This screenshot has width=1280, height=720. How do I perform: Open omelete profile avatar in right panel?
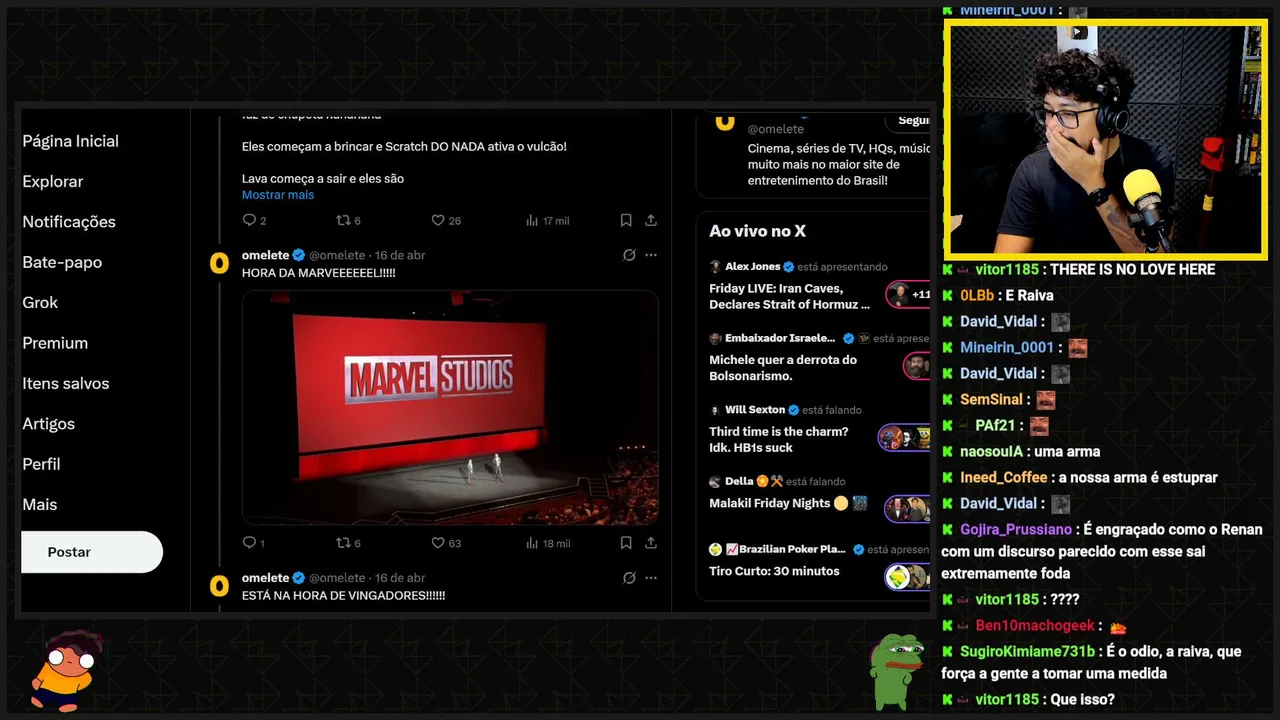[x=725, y=122]
